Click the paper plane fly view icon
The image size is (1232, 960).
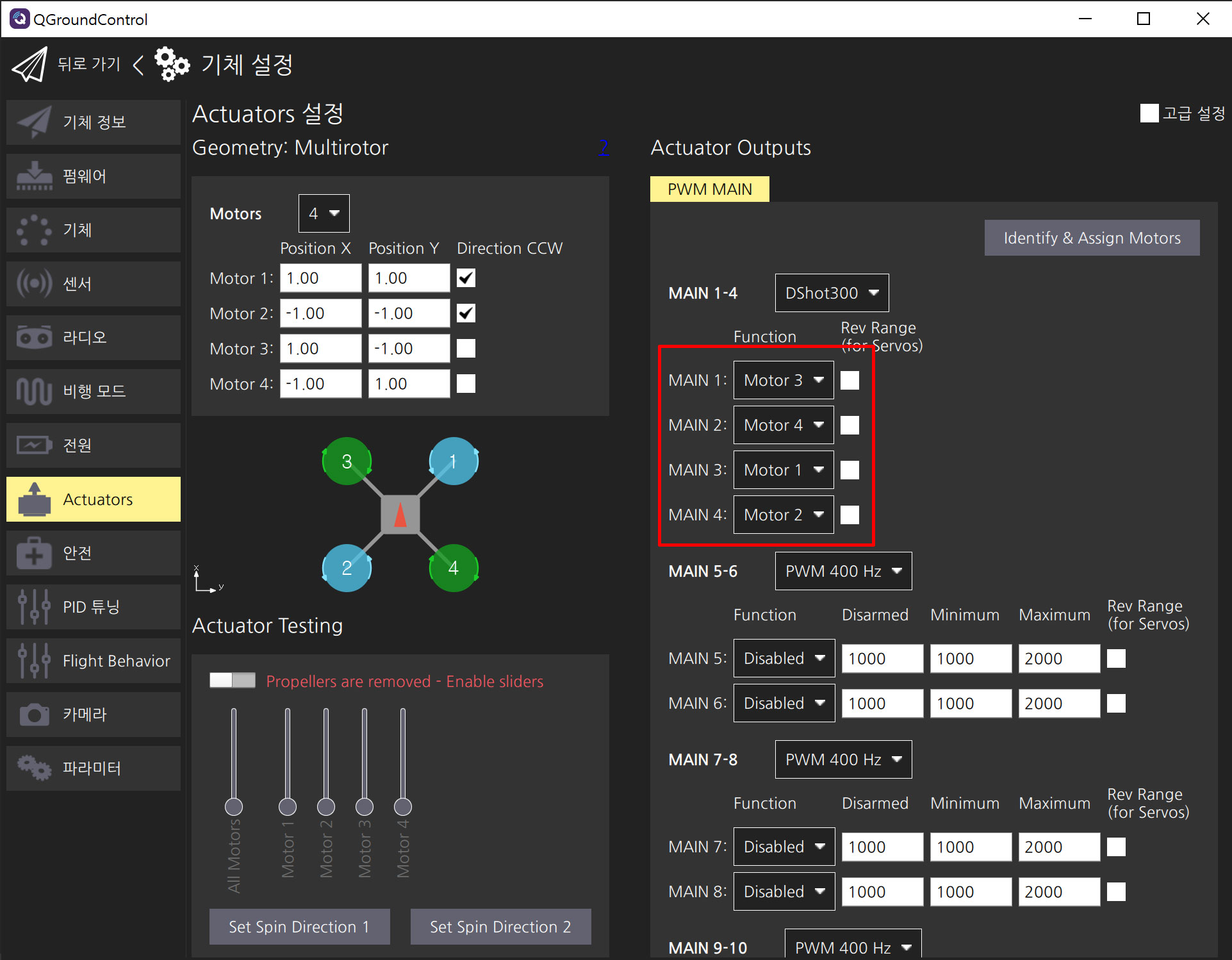pyautogui.click(x=29, y=64)
